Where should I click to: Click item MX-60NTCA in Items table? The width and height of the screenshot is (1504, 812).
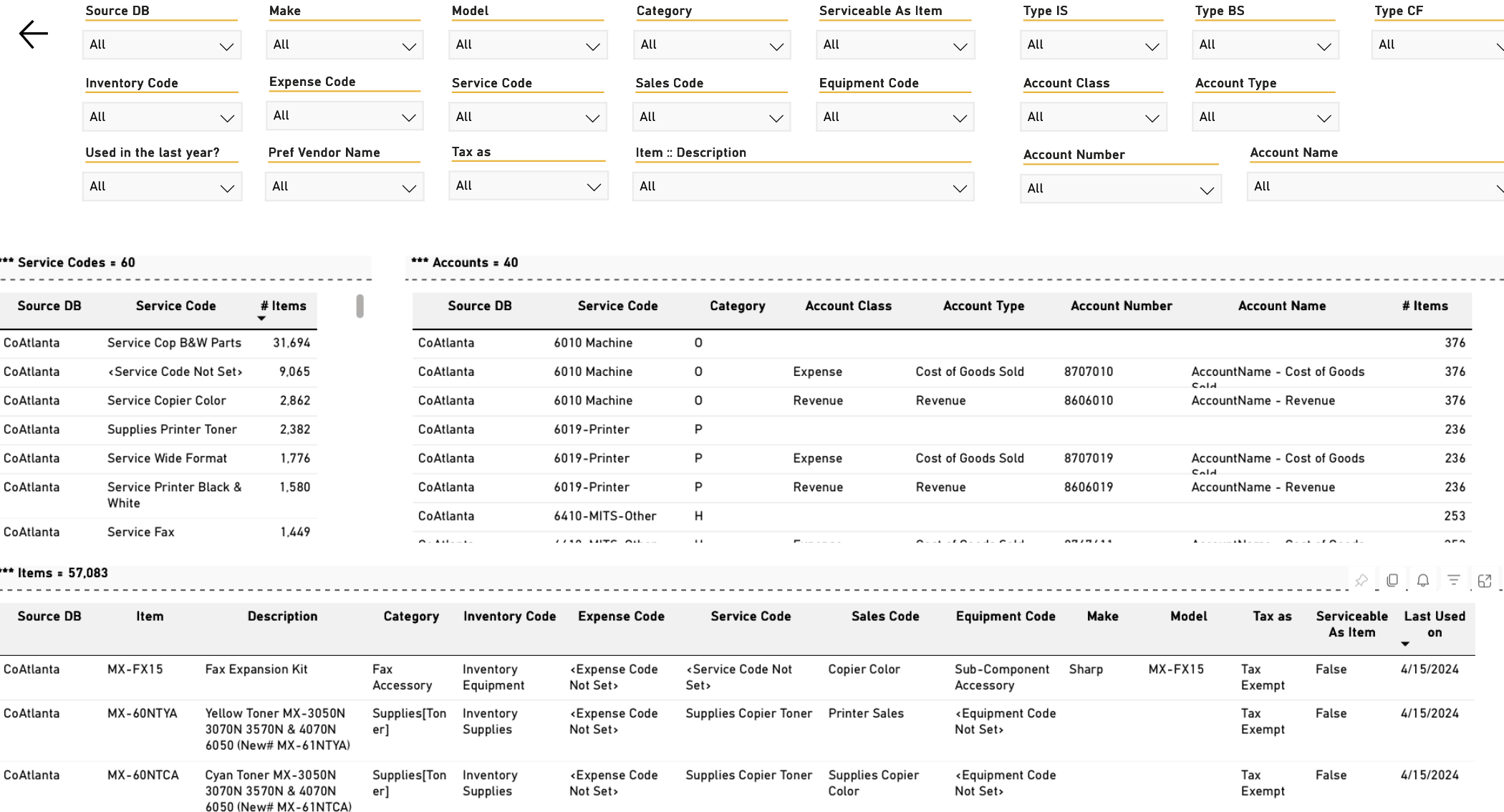[x=143, y=775]
